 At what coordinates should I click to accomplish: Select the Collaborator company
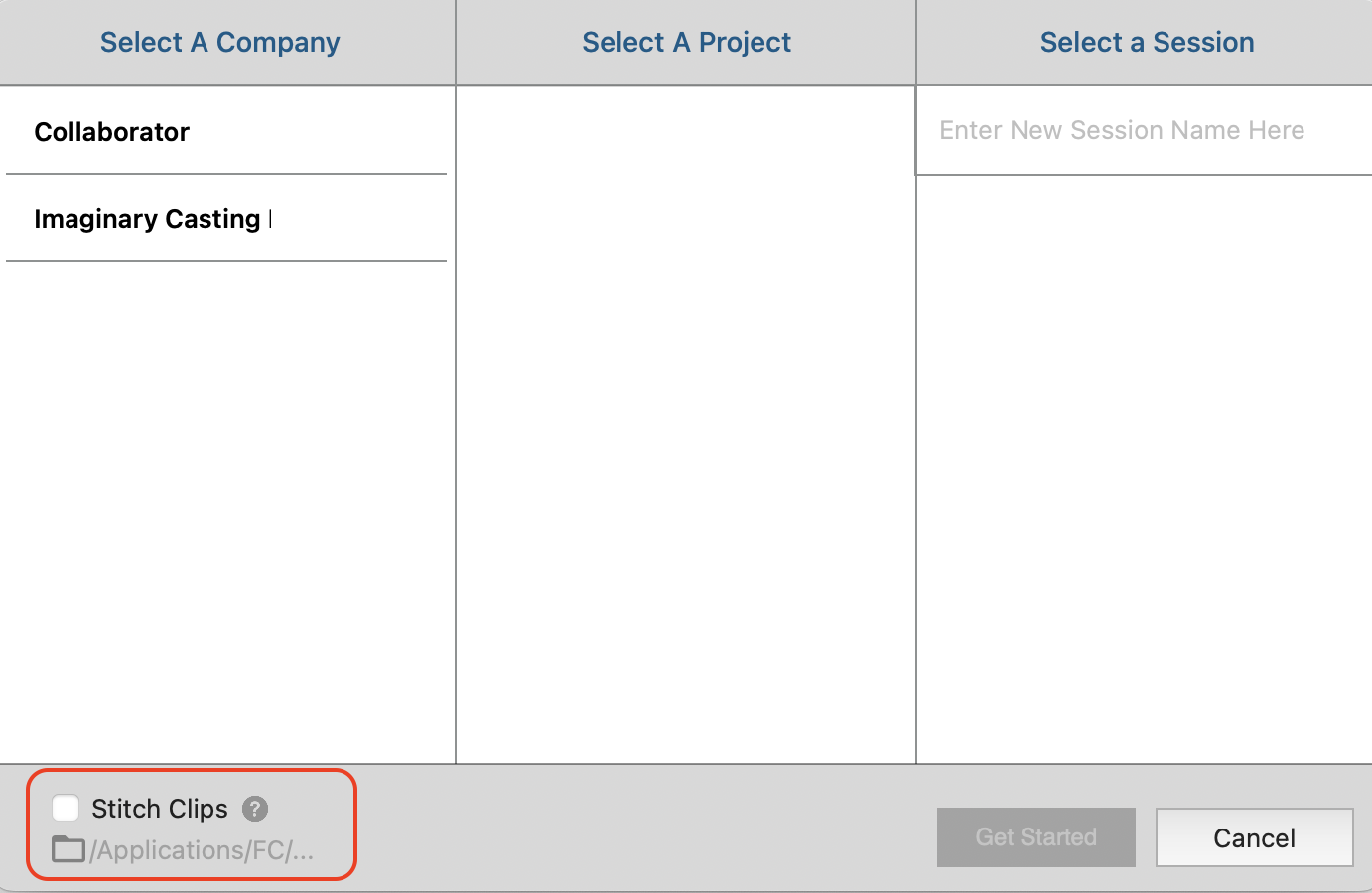click(112, 132)
